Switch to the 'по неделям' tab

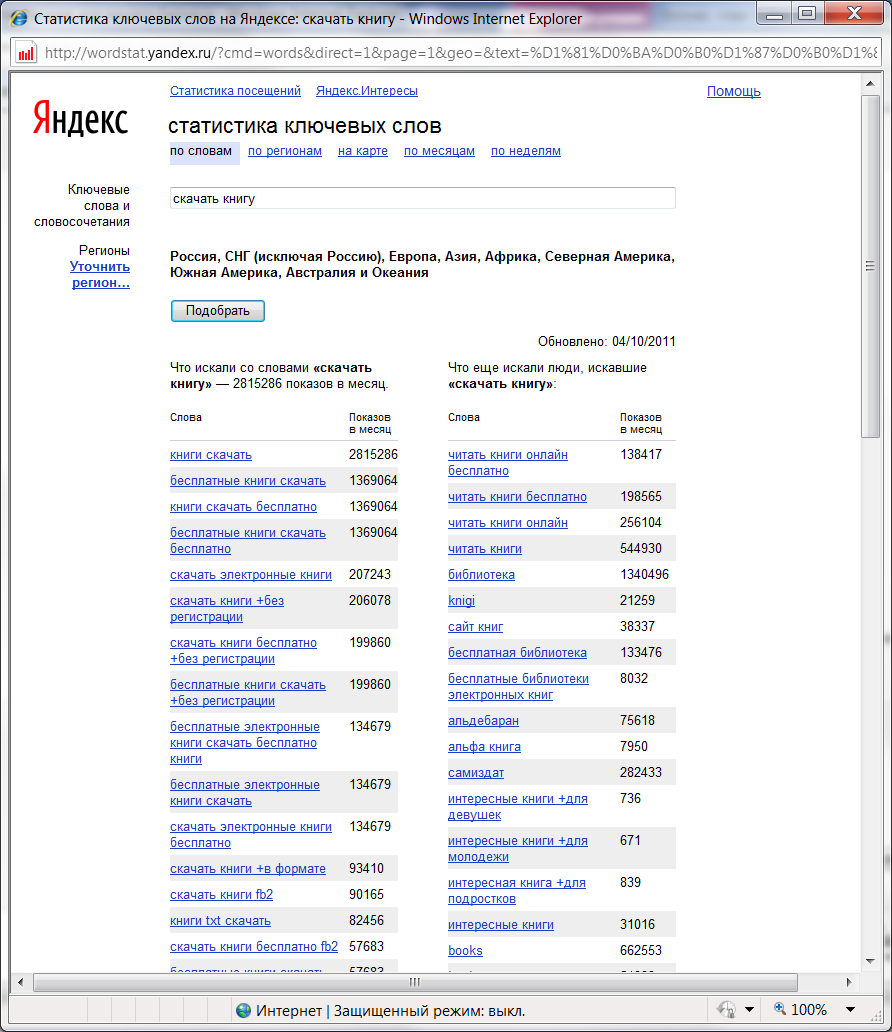coord(526,151)
